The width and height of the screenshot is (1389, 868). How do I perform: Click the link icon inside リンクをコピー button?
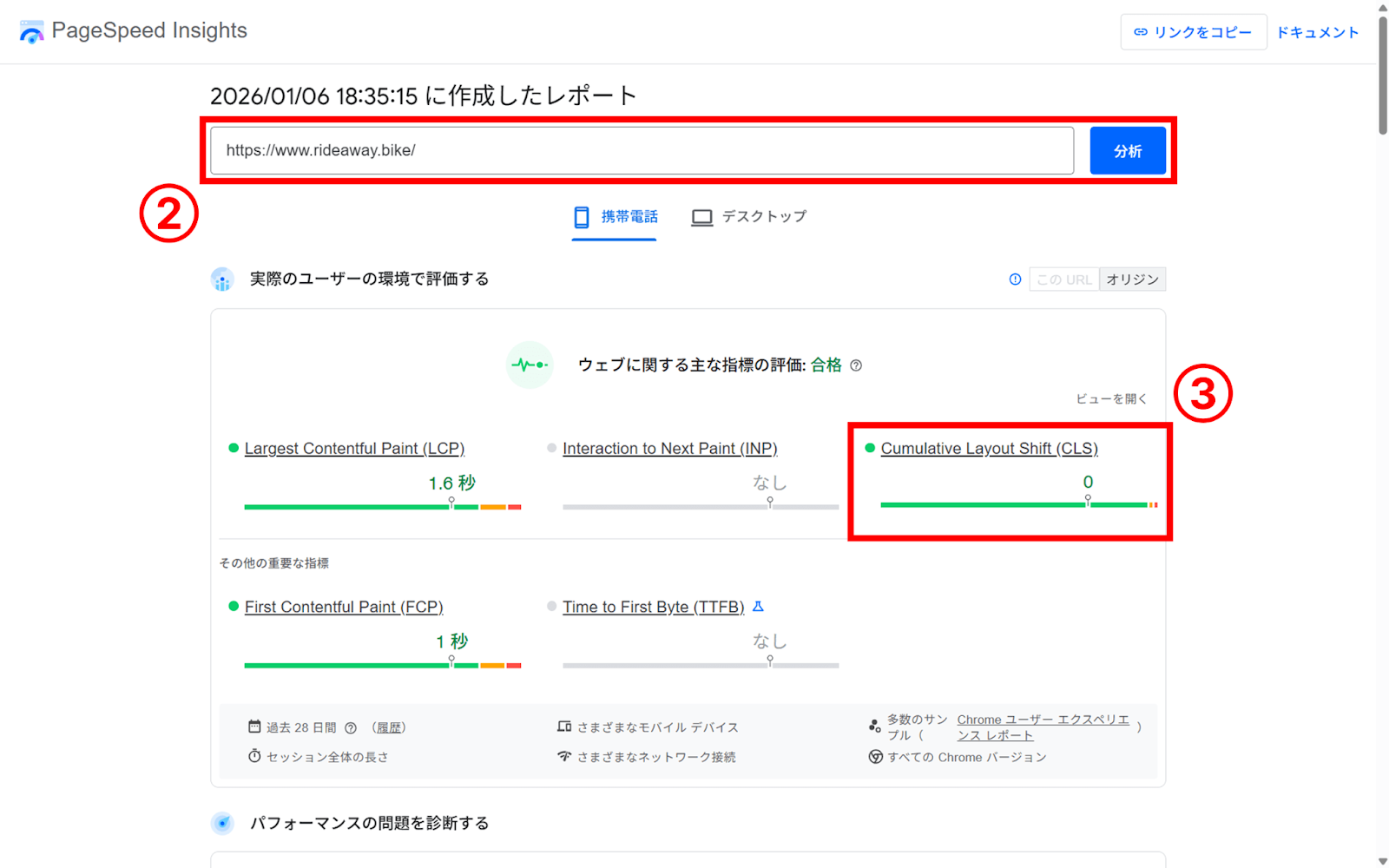point(1140,32)
